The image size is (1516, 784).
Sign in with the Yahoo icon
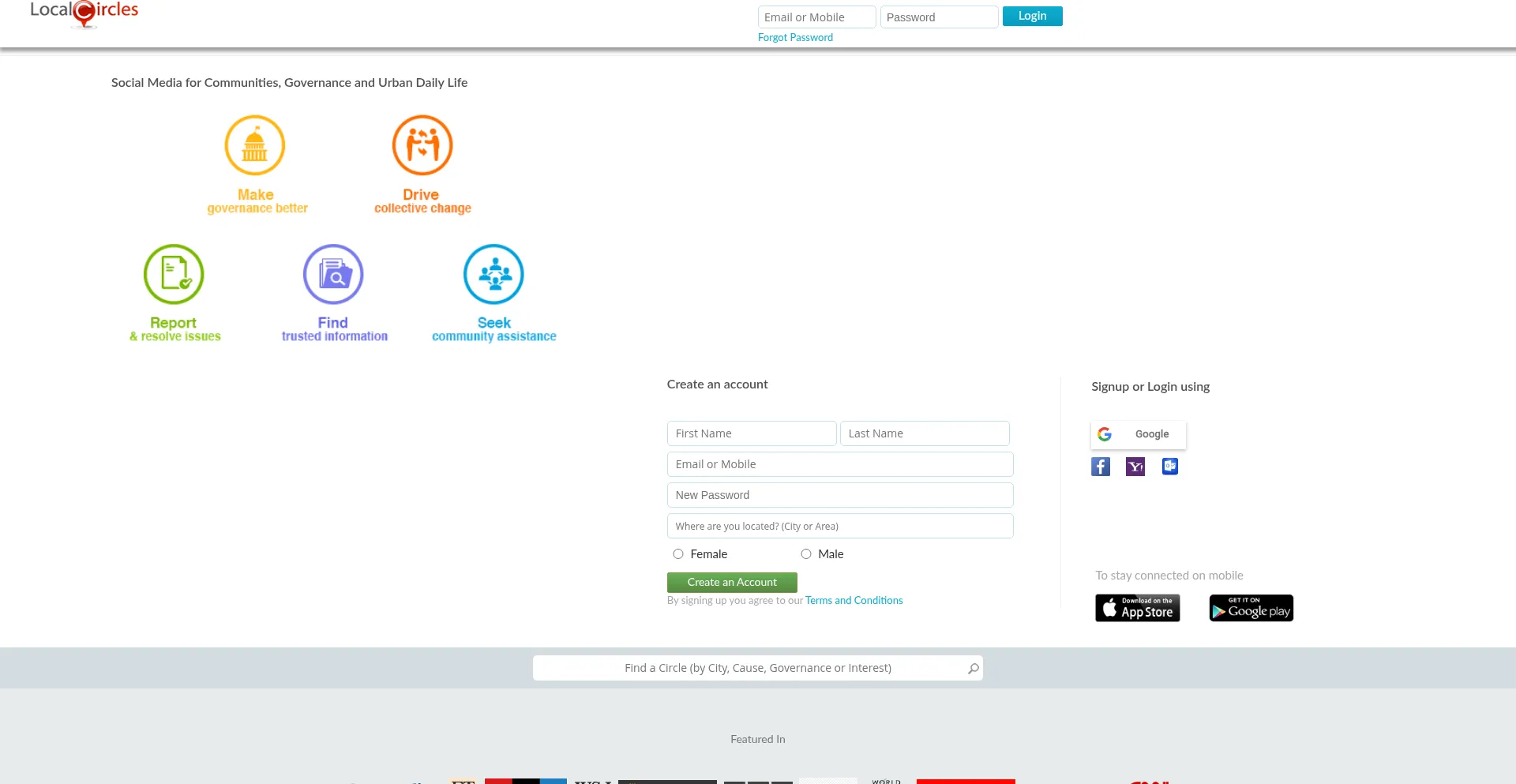[x=1135, y=467]
